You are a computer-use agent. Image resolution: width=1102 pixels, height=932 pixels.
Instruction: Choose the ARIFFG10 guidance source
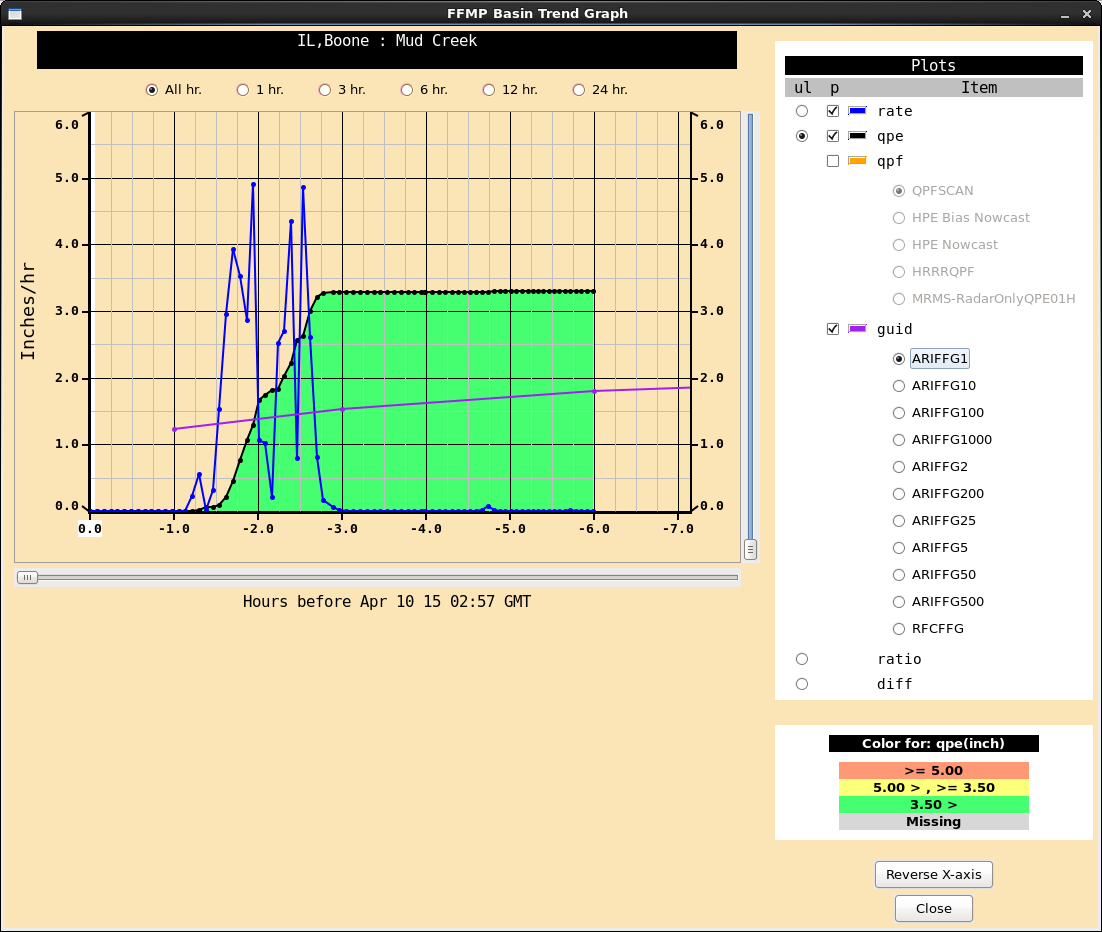coord(934,386)
